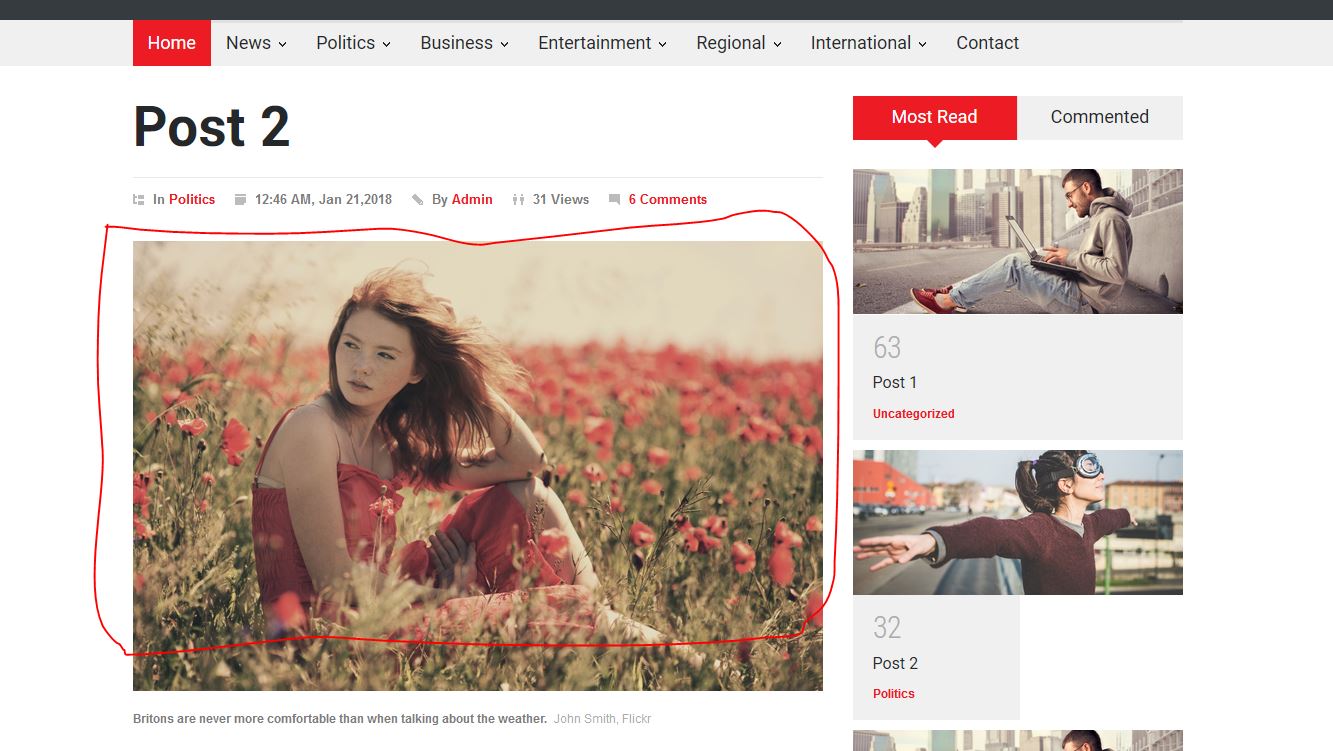Open Post 1 in the sidebar
Viewport: 1333px width, 751px height.
(x=895, y=383)
